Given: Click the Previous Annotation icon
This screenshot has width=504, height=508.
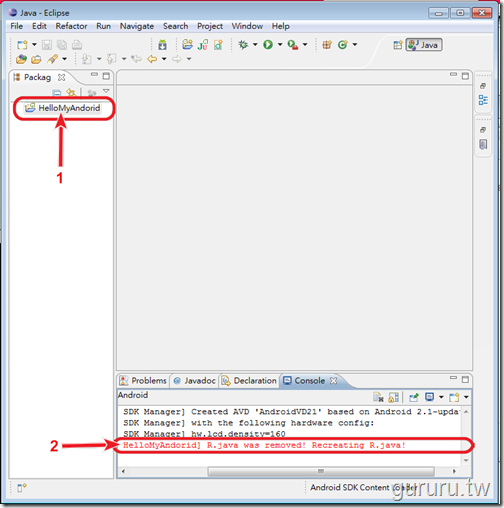Looking at the screenshot, I should [x=111, y=59].
